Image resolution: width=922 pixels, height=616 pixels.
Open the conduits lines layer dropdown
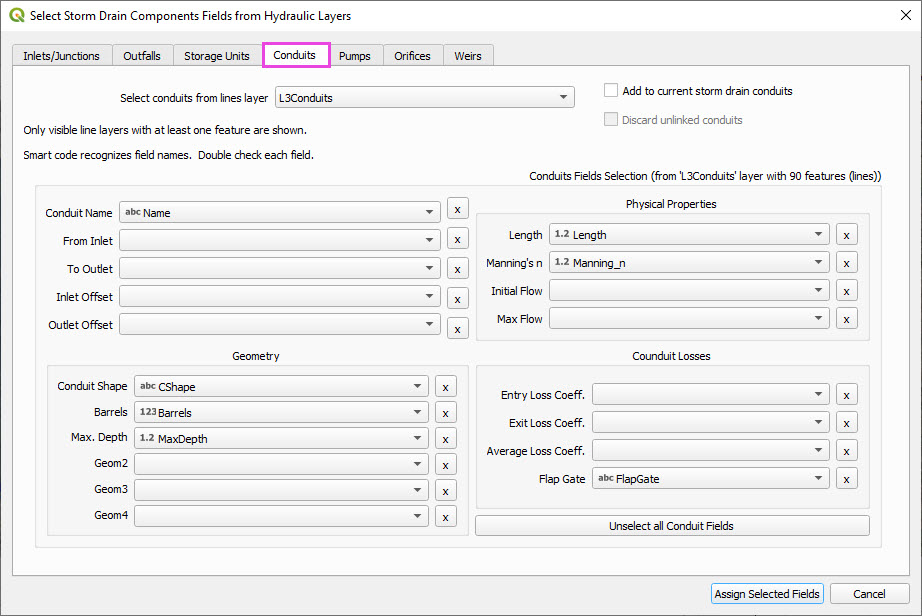(424, 98)
